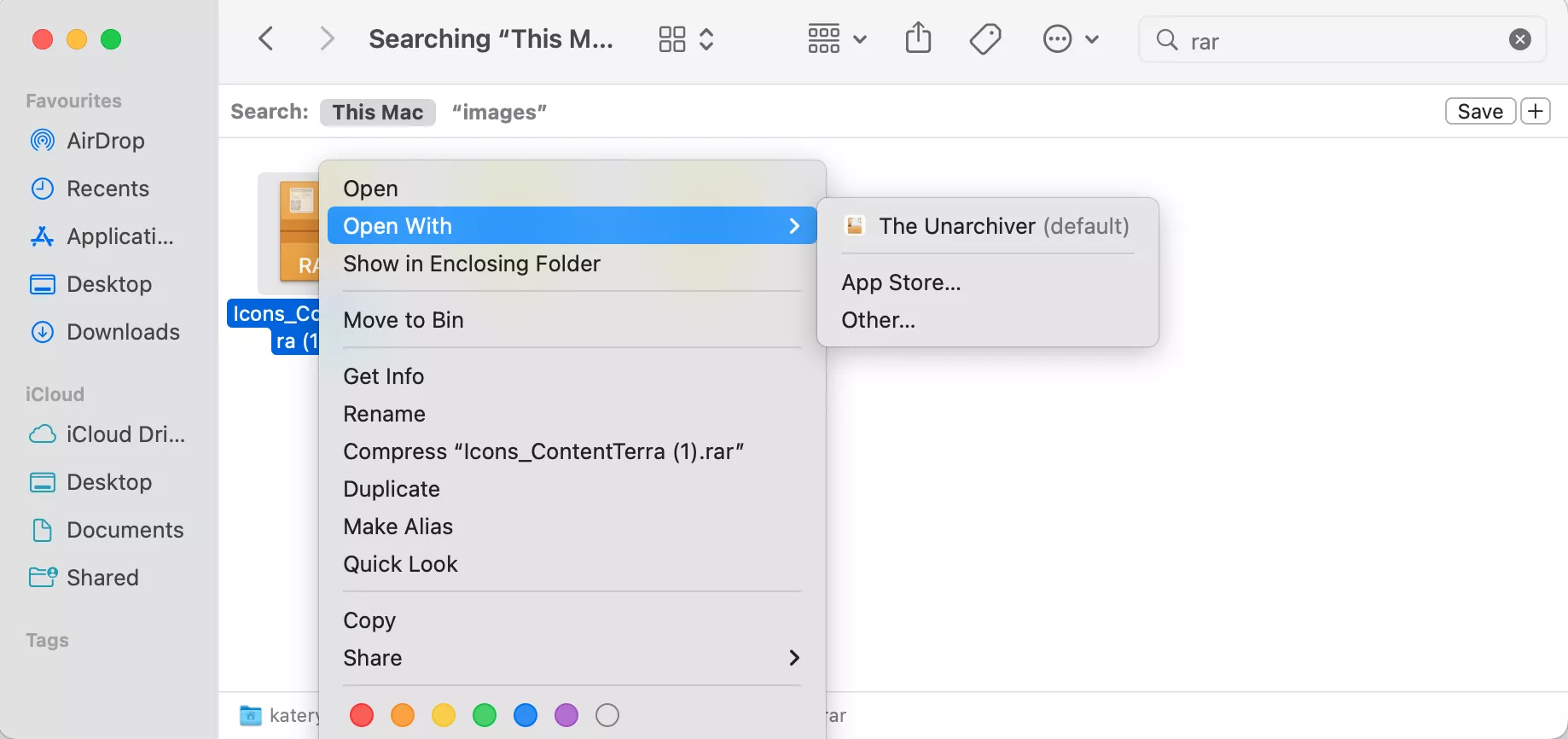Apply the red tag color

click(x=362, y=715)
